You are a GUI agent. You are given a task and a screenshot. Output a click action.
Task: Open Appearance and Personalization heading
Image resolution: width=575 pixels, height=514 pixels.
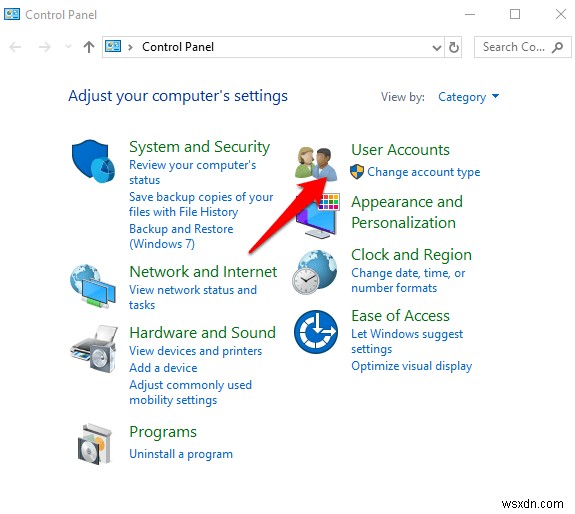click(407, 212)
